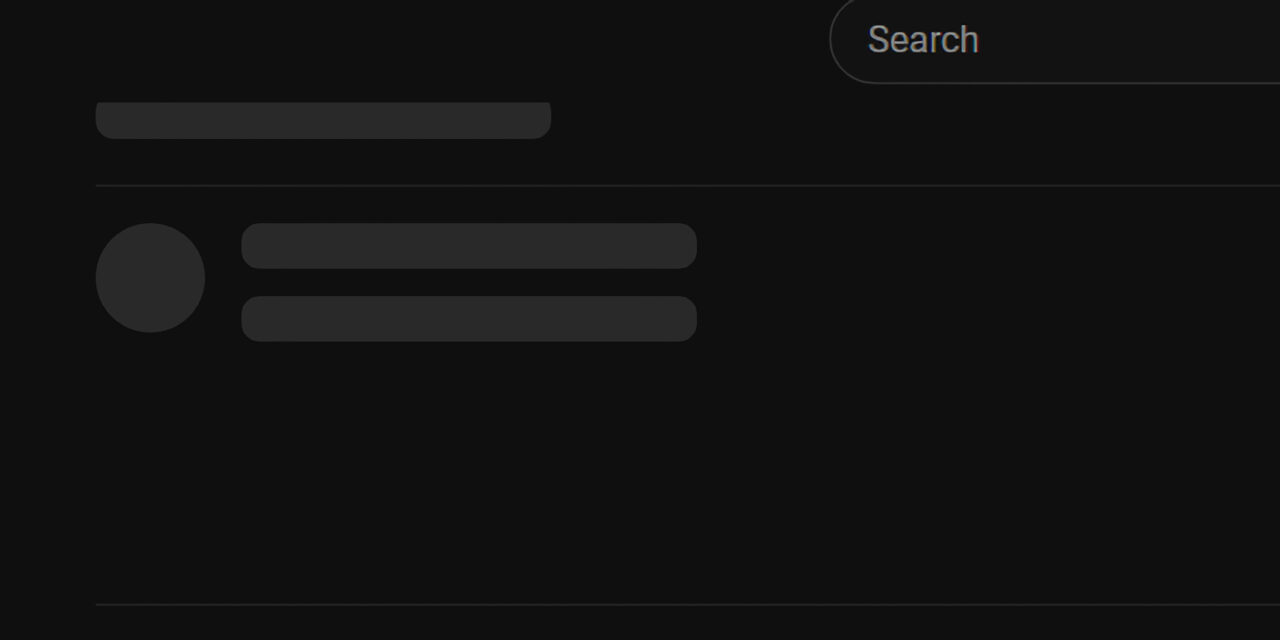The image size is (1280, 640).
Task: Select the upper loading bar beside the avatar
Action: [468, 246]
